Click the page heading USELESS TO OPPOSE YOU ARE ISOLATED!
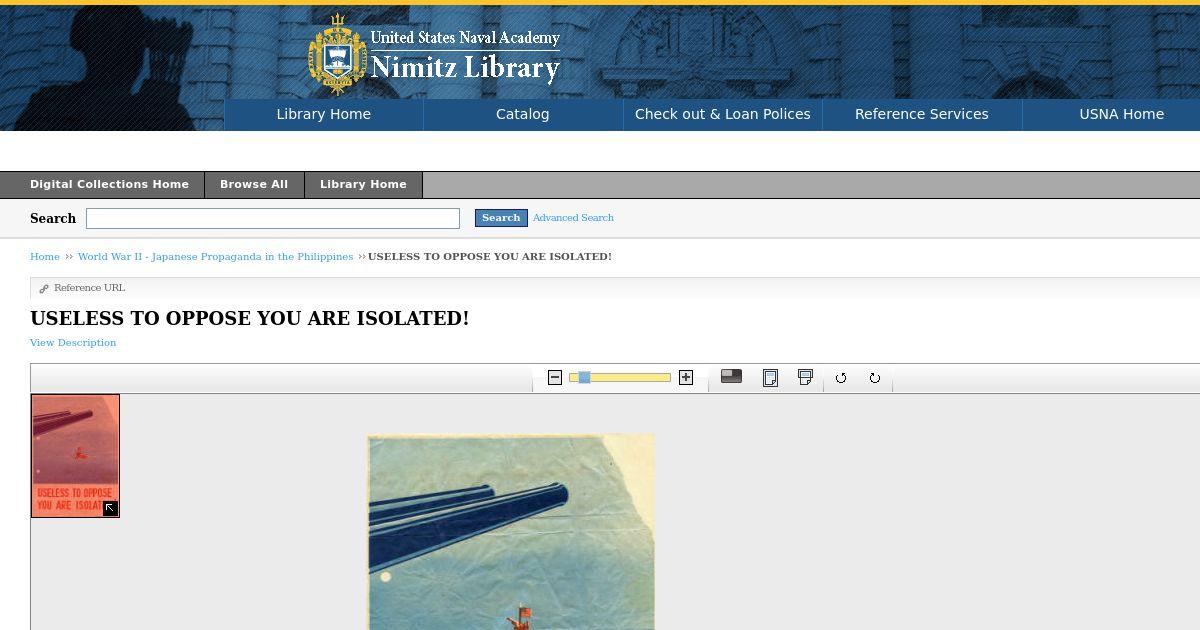Image resolution: width=1200 pixels, height=630 pixels. coord(250,318)
